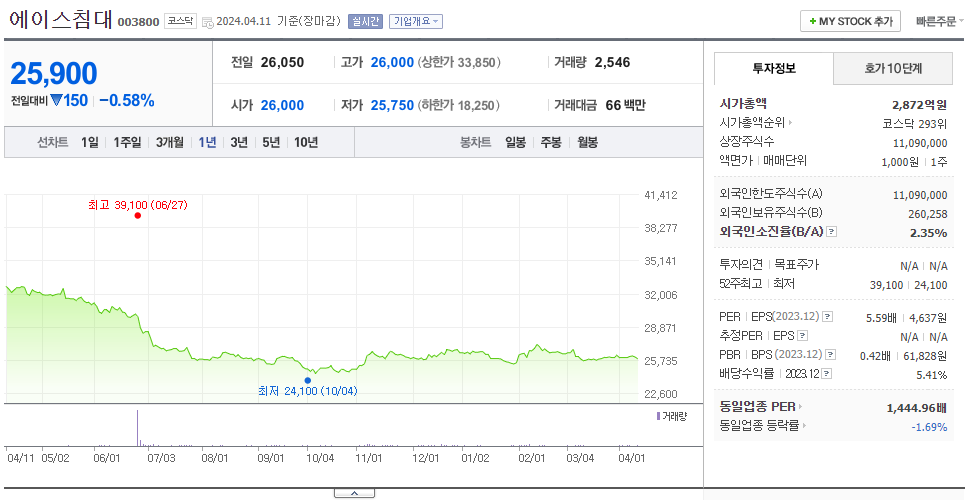Select 1일 line chart period

coord(90,143)
